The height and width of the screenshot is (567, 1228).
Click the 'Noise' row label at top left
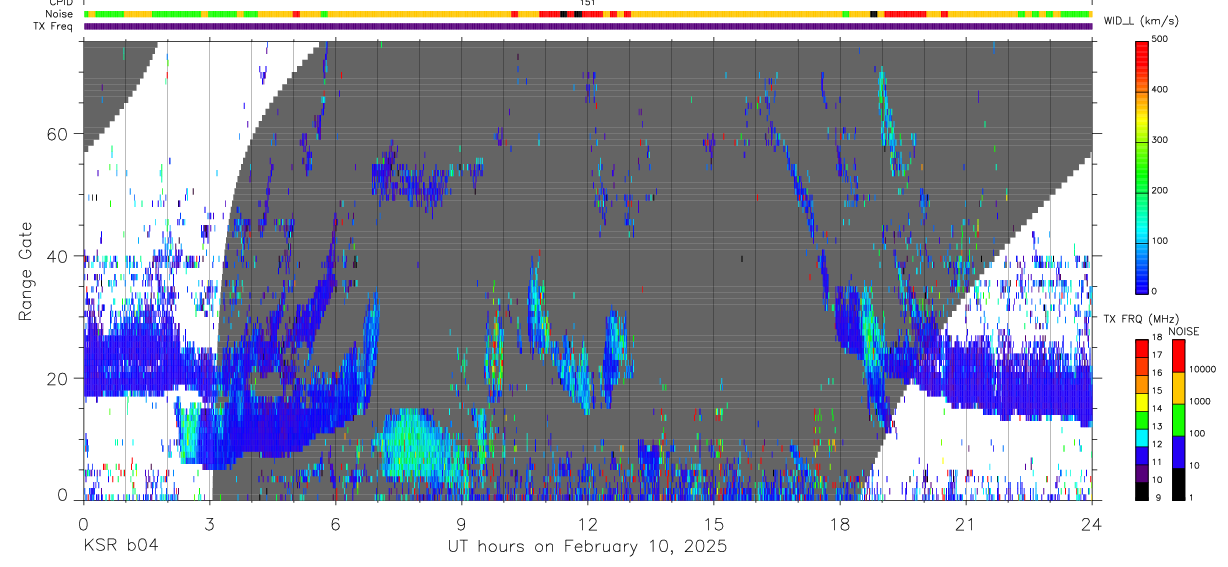(60, 14)
